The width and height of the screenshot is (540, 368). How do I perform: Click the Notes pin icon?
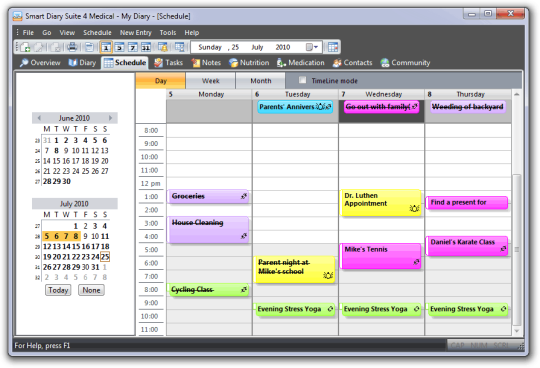[x=196, y=63]
